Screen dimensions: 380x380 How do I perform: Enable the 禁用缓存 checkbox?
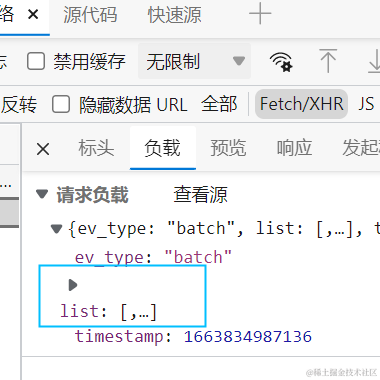click(x=36, y=61)
